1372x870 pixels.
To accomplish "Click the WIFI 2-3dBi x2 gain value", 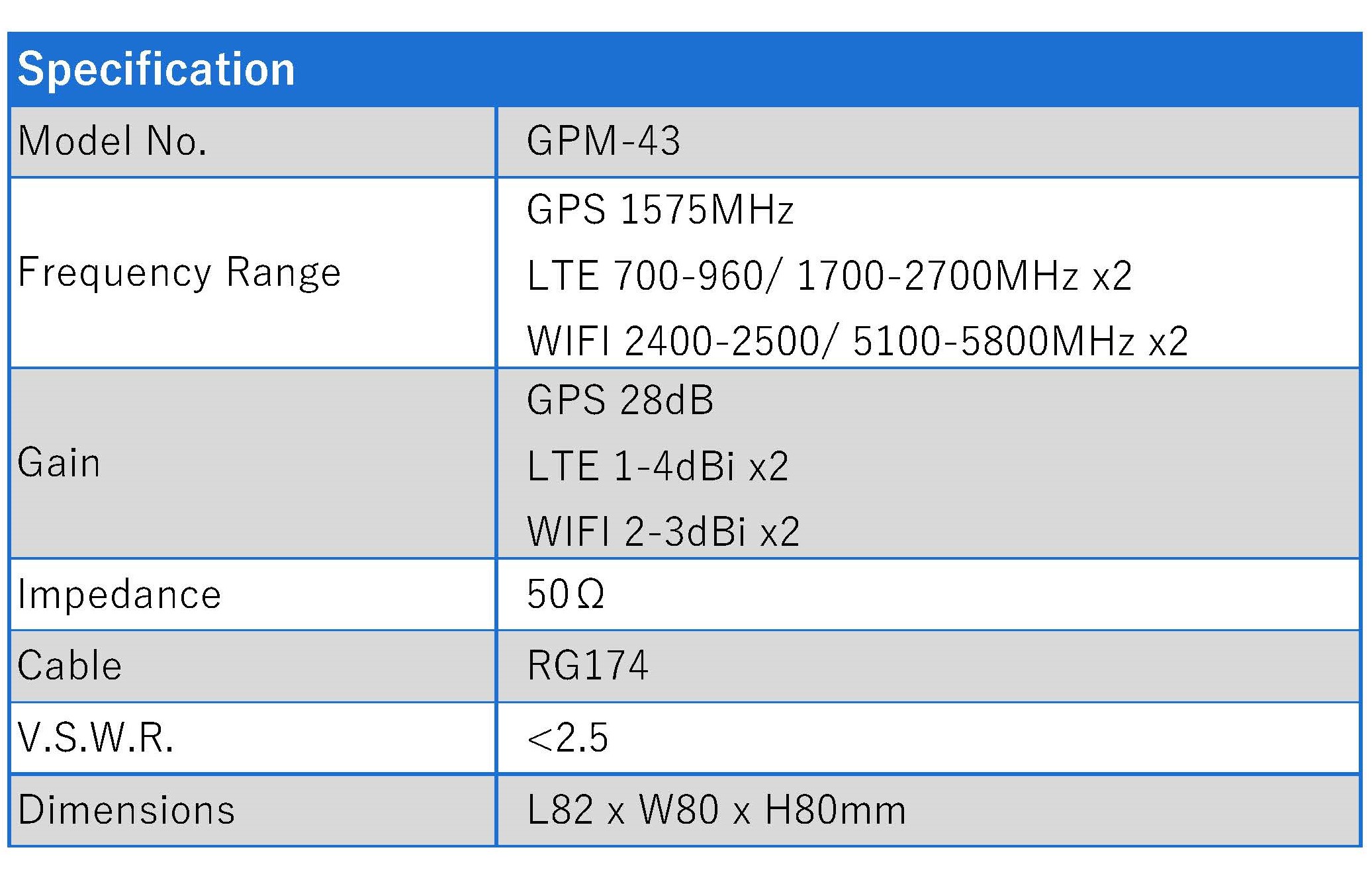I will click(x=663, y=531).
